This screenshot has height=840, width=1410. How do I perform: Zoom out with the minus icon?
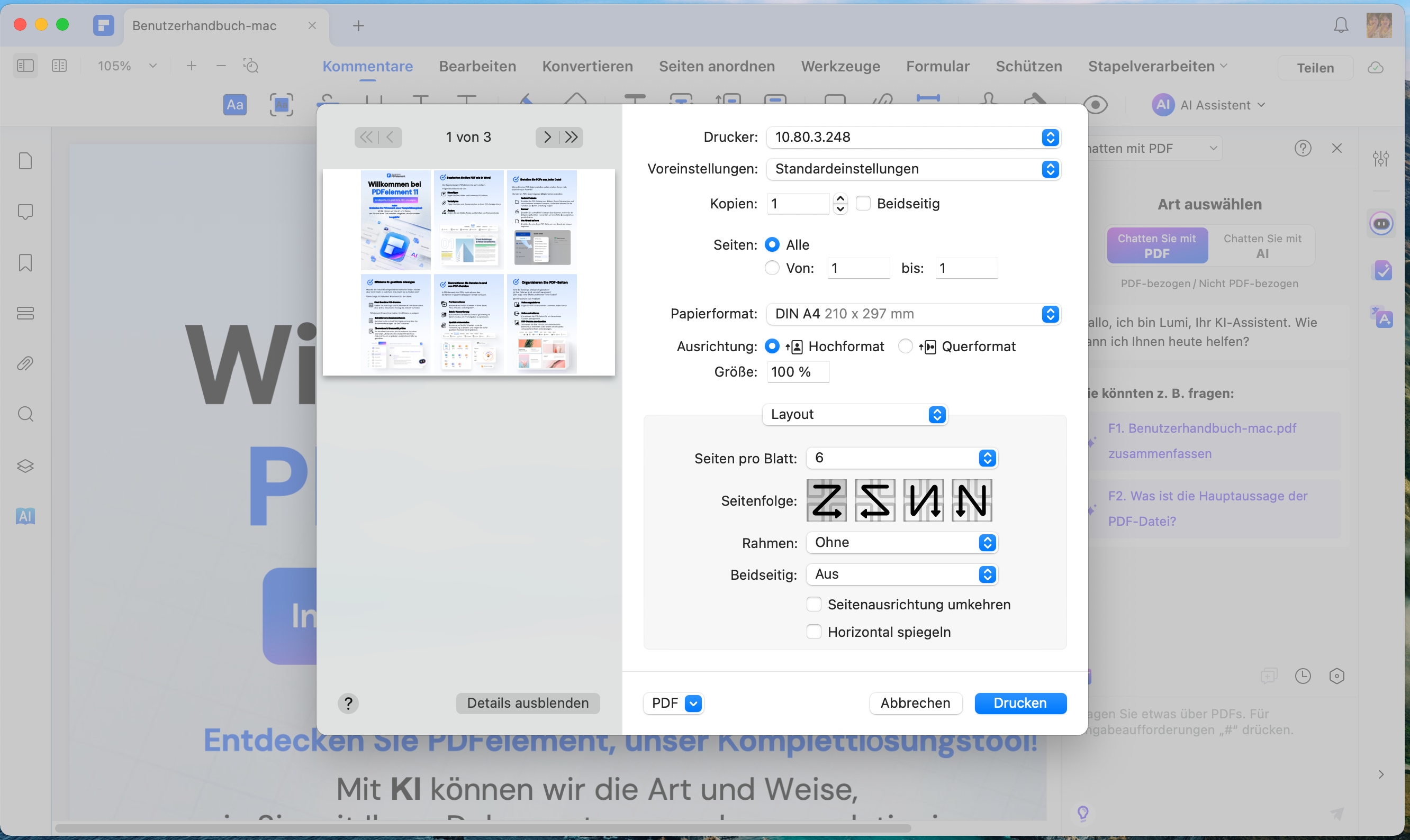221,66
